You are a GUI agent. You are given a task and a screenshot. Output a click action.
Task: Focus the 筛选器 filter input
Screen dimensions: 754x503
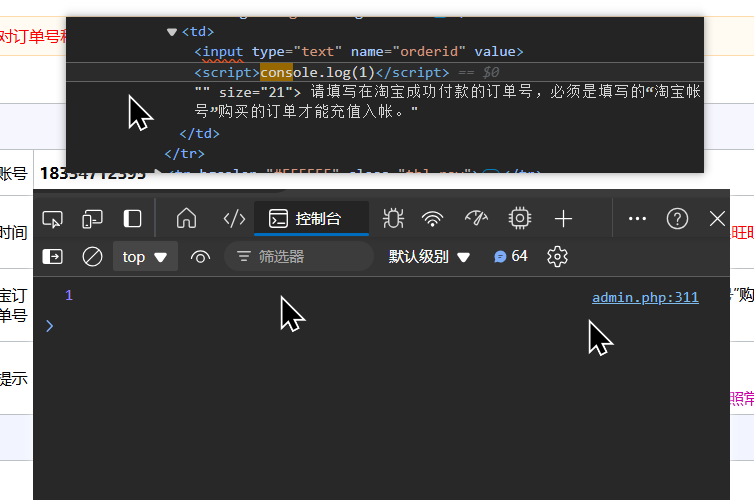[x=299, y=256]
